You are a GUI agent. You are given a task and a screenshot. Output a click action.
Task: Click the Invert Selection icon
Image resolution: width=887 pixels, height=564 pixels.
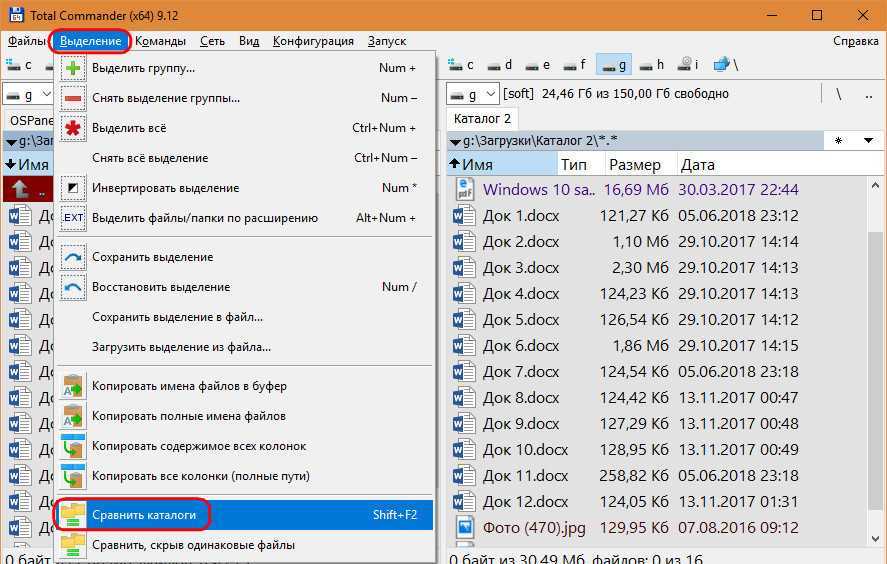(74, 188)
